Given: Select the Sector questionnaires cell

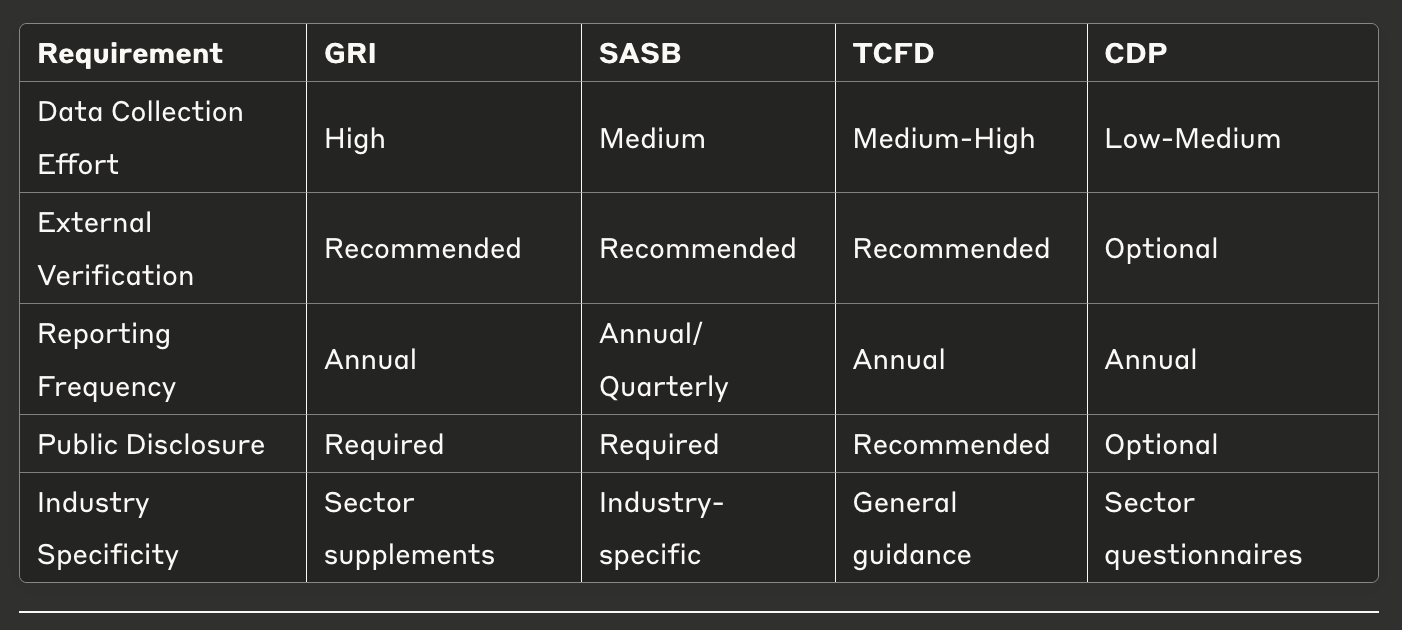Looking at the screenshot, I should click(x=1203, y=528).
